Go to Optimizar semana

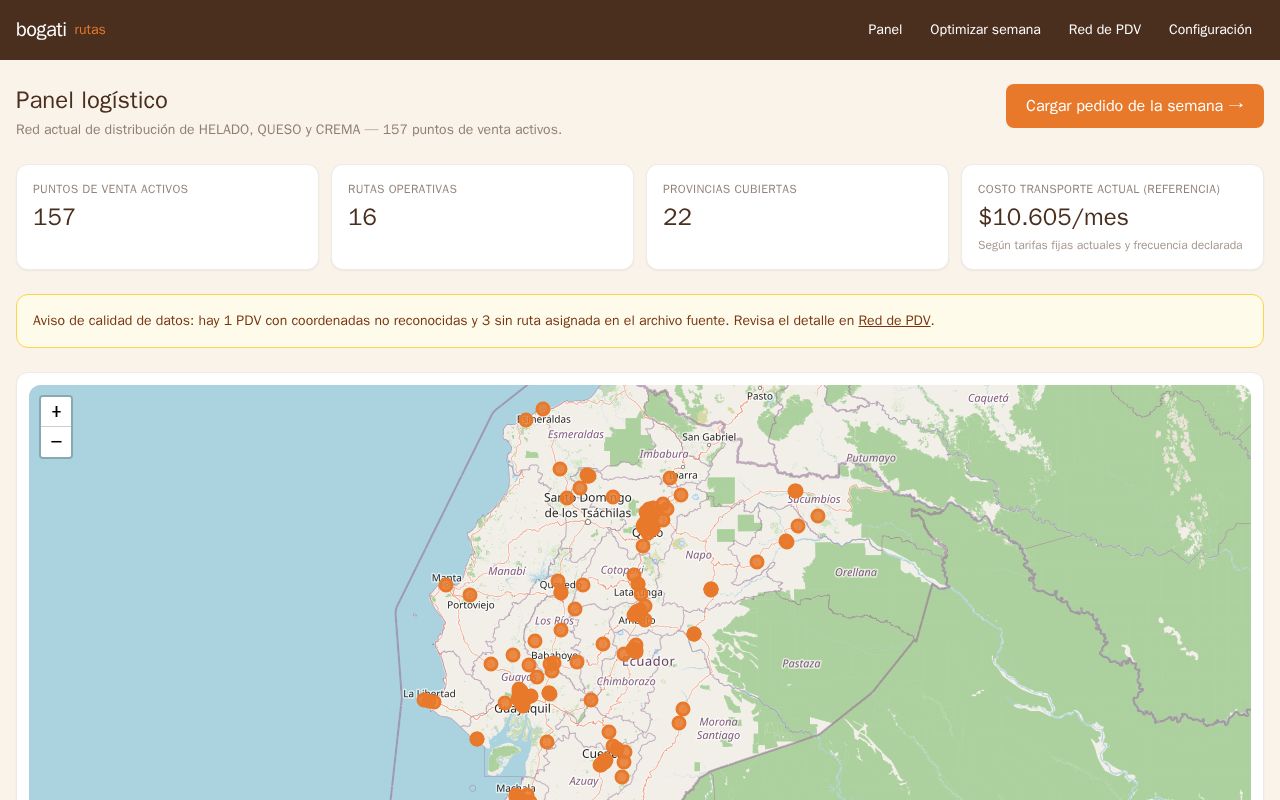985,30
